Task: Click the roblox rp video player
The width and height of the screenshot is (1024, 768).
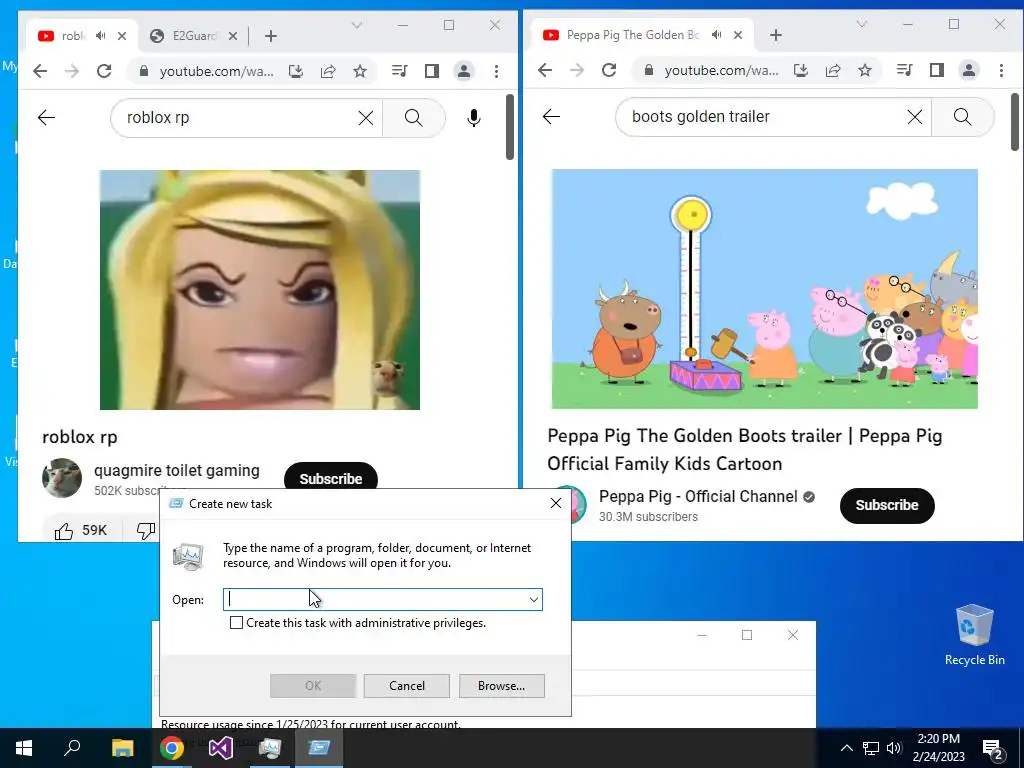Action: 260,290
